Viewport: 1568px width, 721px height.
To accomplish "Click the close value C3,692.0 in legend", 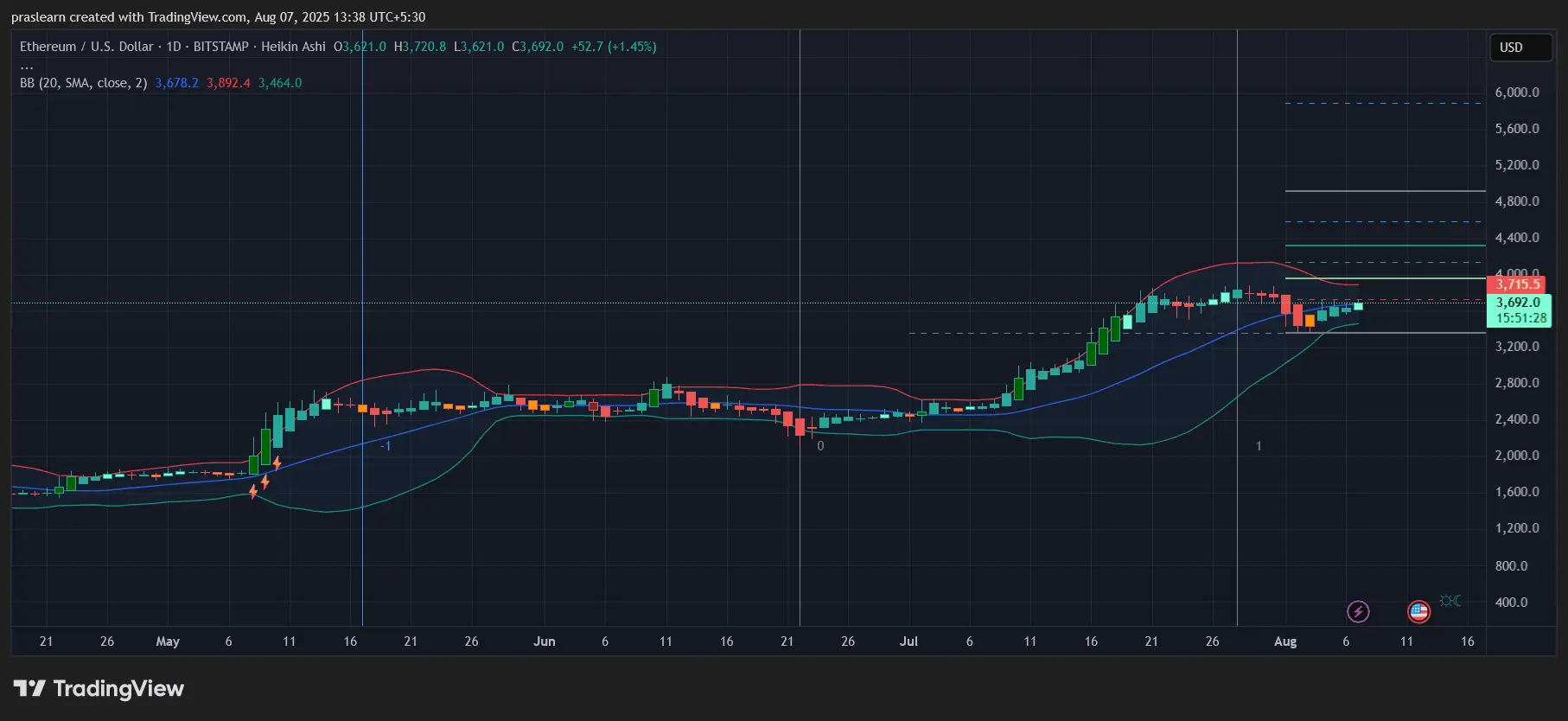I will tap(538, 47).
